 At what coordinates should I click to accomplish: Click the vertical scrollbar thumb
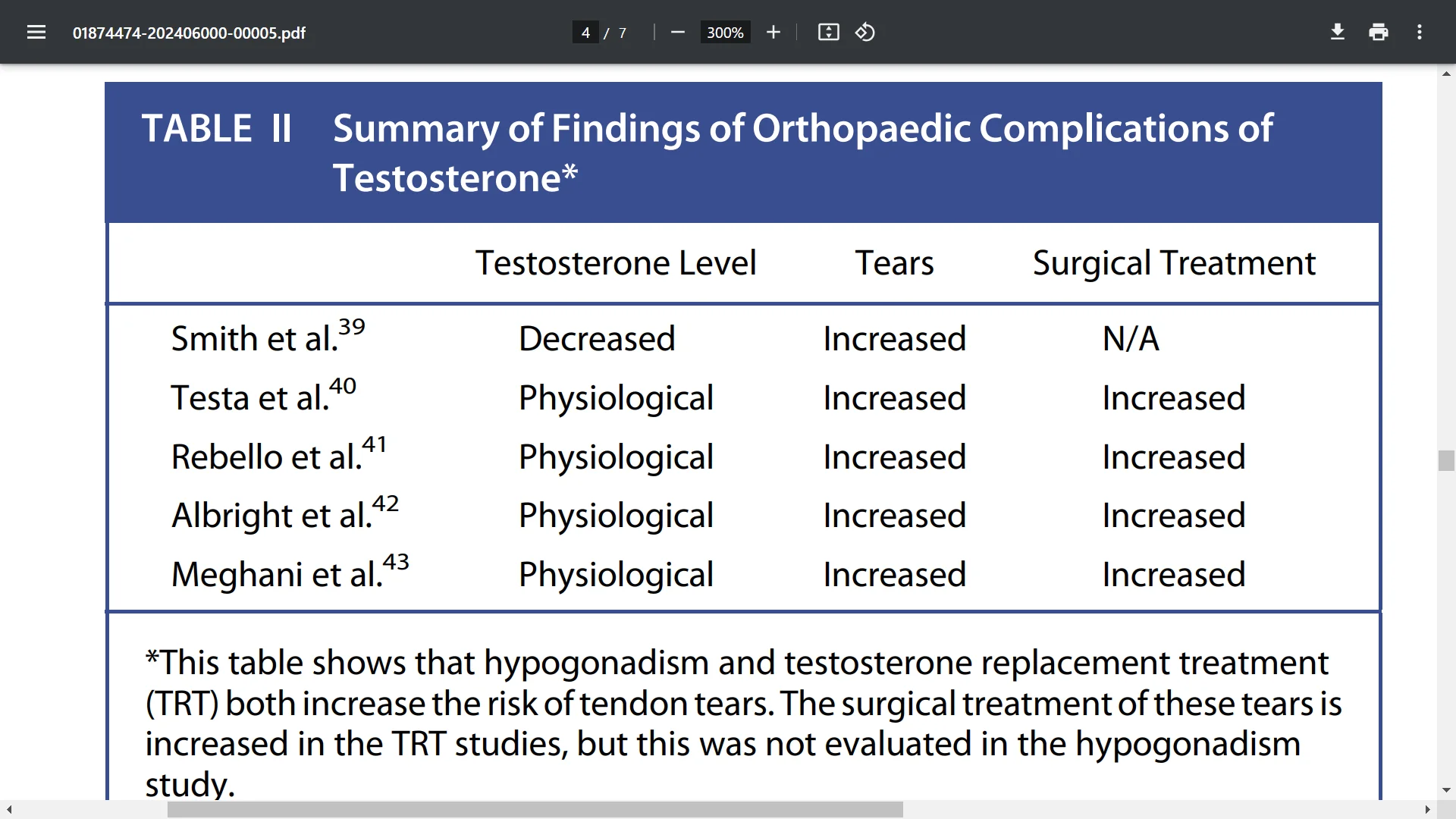(1446, 460)
